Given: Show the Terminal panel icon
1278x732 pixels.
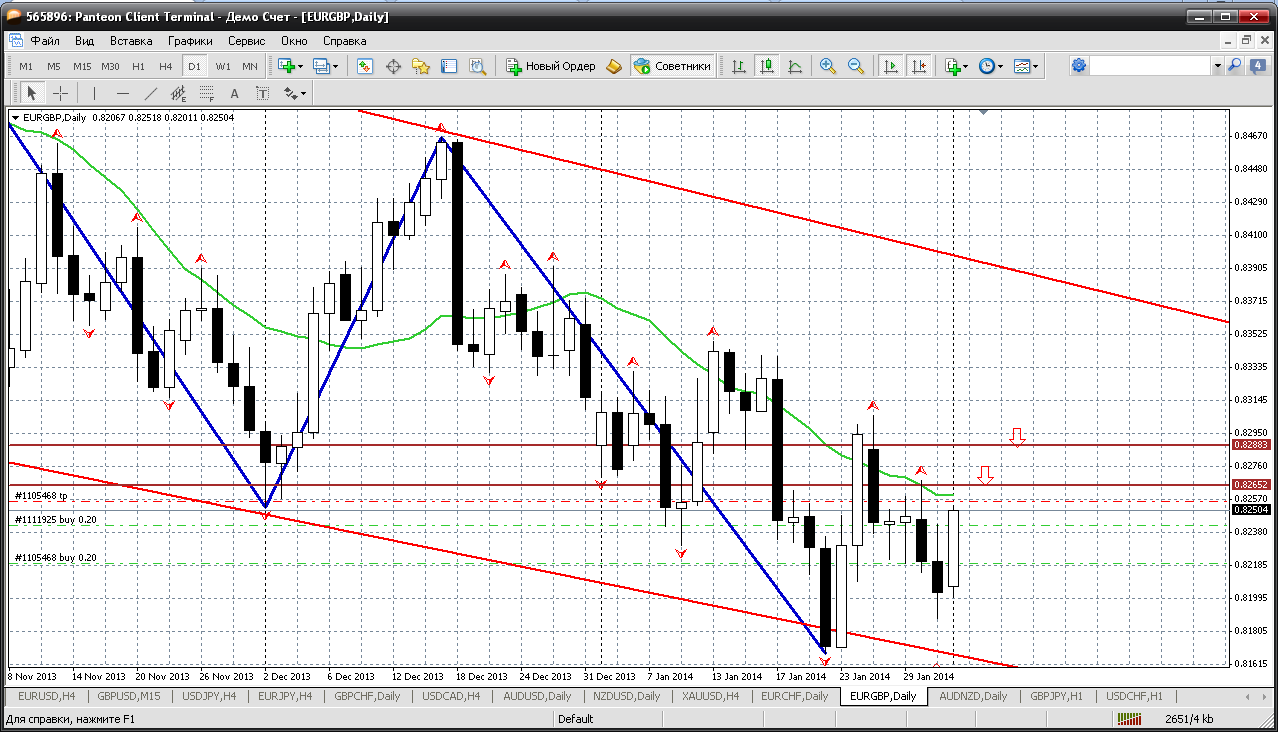Looking at the screenshot, I should click(449, 66).
